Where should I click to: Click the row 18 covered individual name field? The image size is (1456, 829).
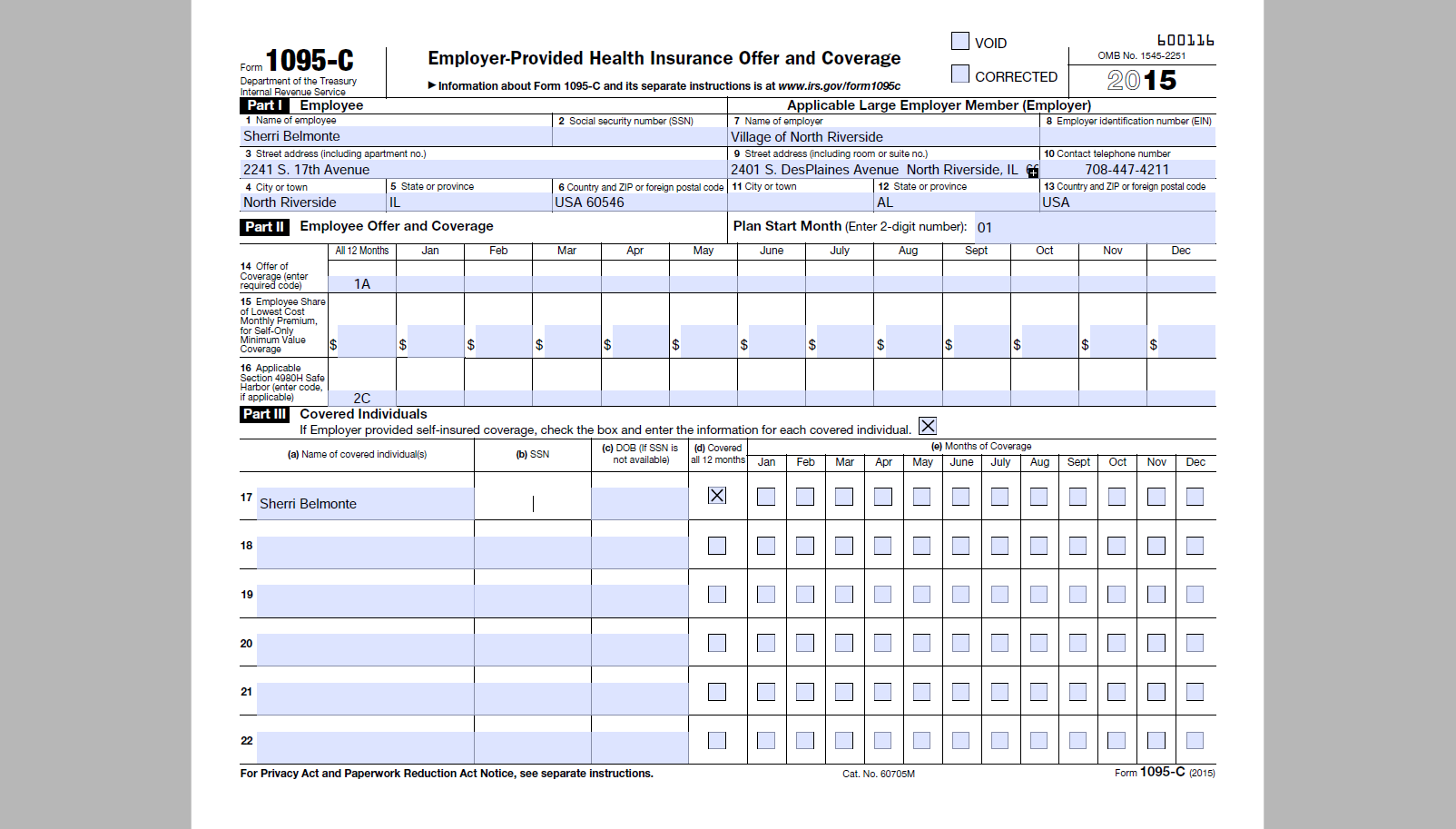[365, 552]
